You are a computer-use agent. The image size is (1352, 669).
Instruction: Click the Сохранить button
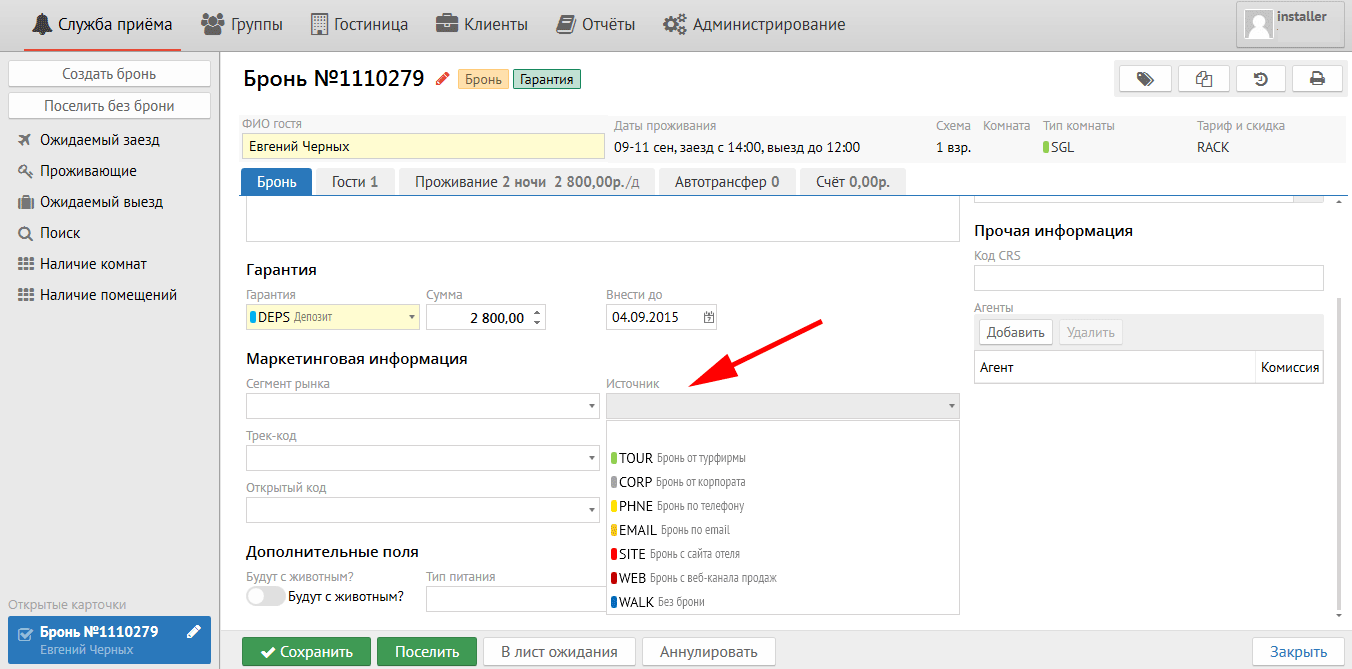pyautogui.click(x=306, y=652)
